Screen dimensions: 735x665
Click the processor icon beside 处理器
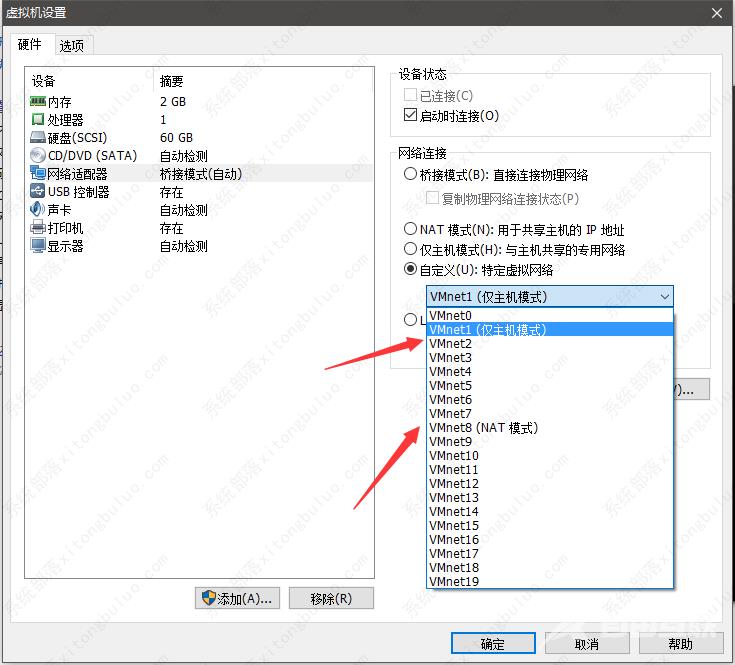[x=38, y=120]
